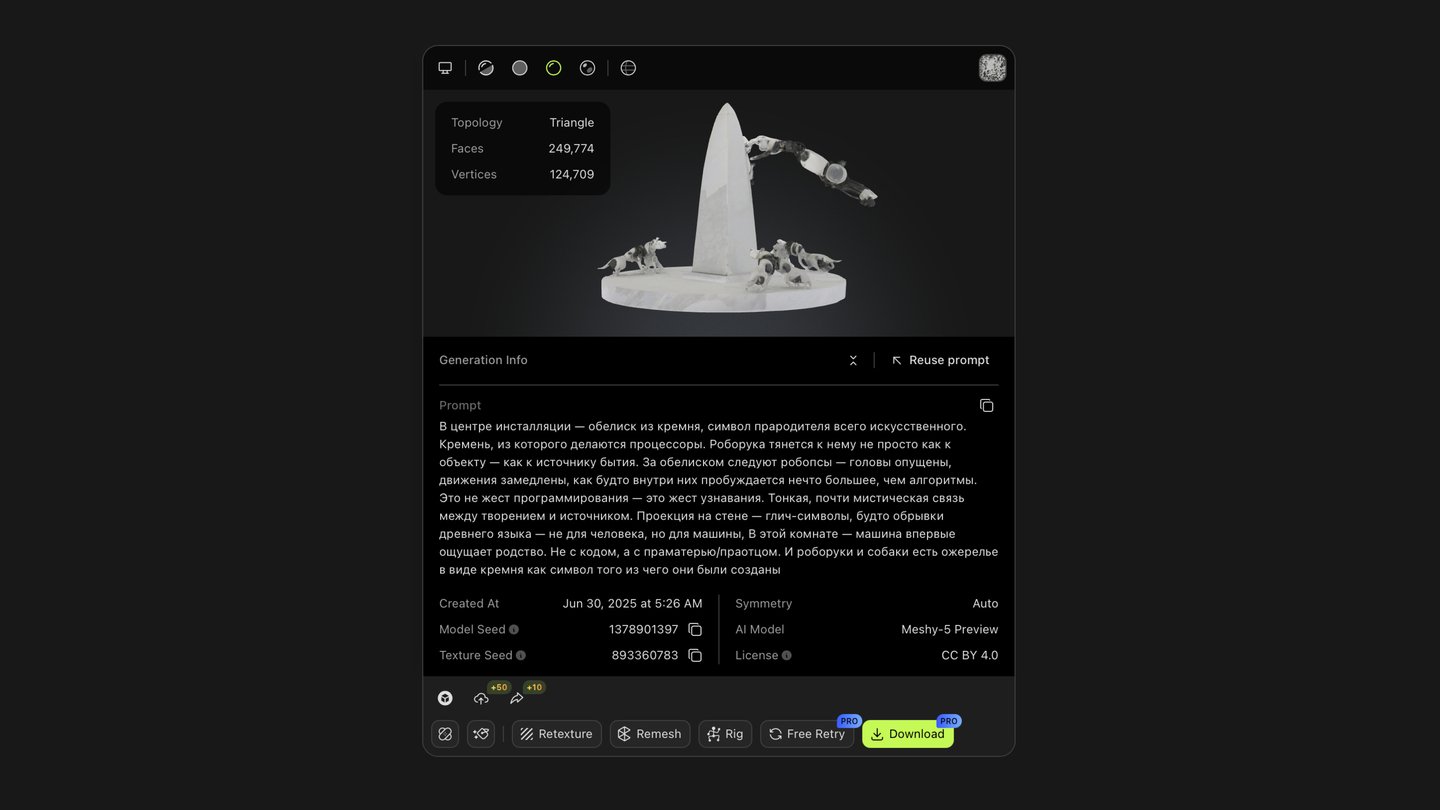Image resolution: width=1440 pixels, height=810 pixels.
Task: Open the texture thumbnail in the viewer's corner
Action: [x=992, y=68]
